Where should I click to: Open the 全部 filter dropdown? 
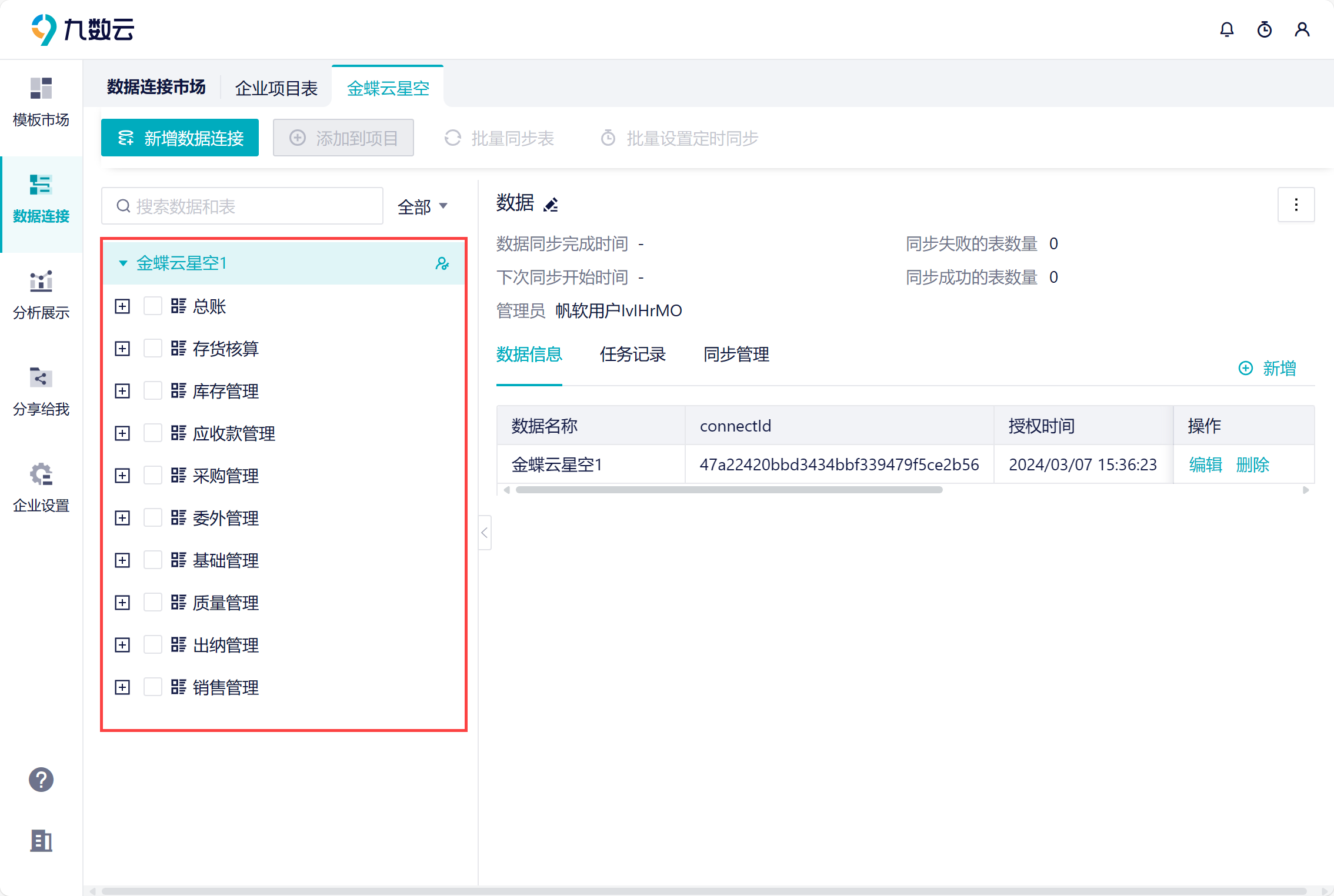(422, 206)
